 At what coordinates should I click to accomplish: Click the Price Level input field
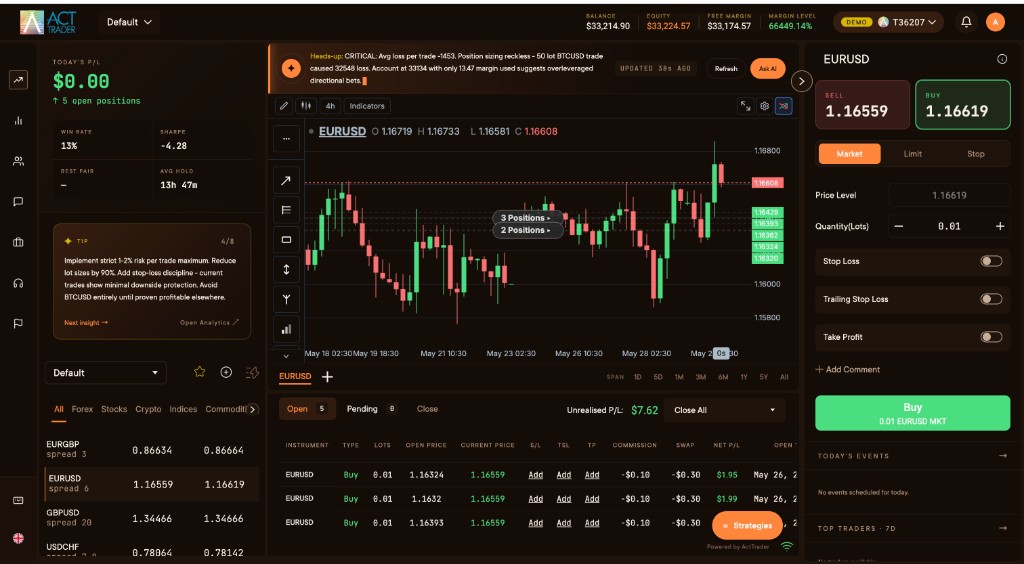(x=949, y=195)
